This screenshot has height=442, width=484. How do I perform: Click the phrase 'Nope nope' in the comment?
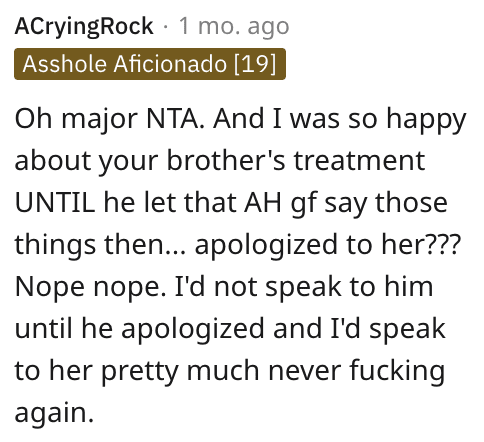89,287
